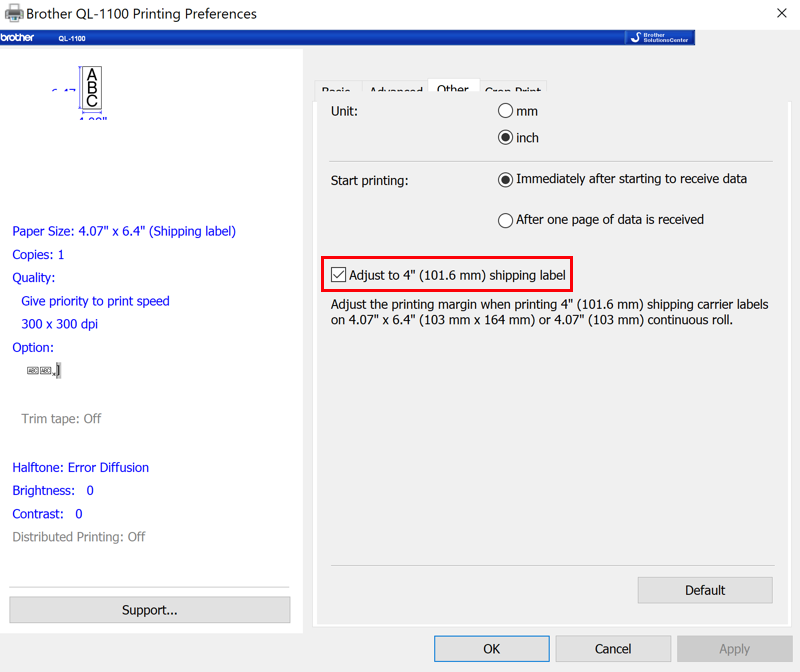The height and width of the screenshot is (672, 800).
Task: Click the Brightness: 0 setting
Action: [x=53, y=490]
